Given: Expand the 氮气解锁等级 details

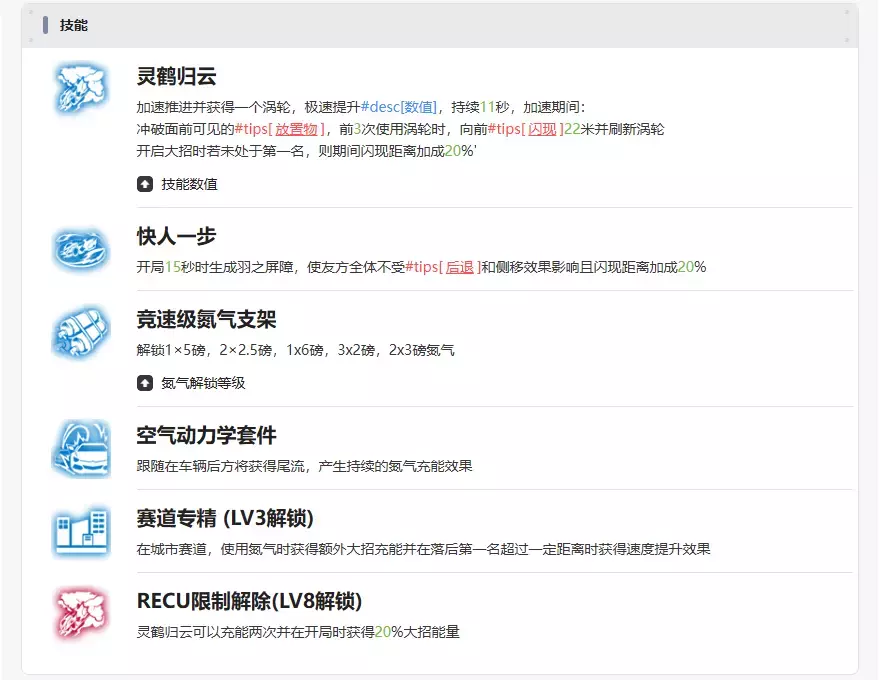Looking at the screenshot, I should pos(191,383).
